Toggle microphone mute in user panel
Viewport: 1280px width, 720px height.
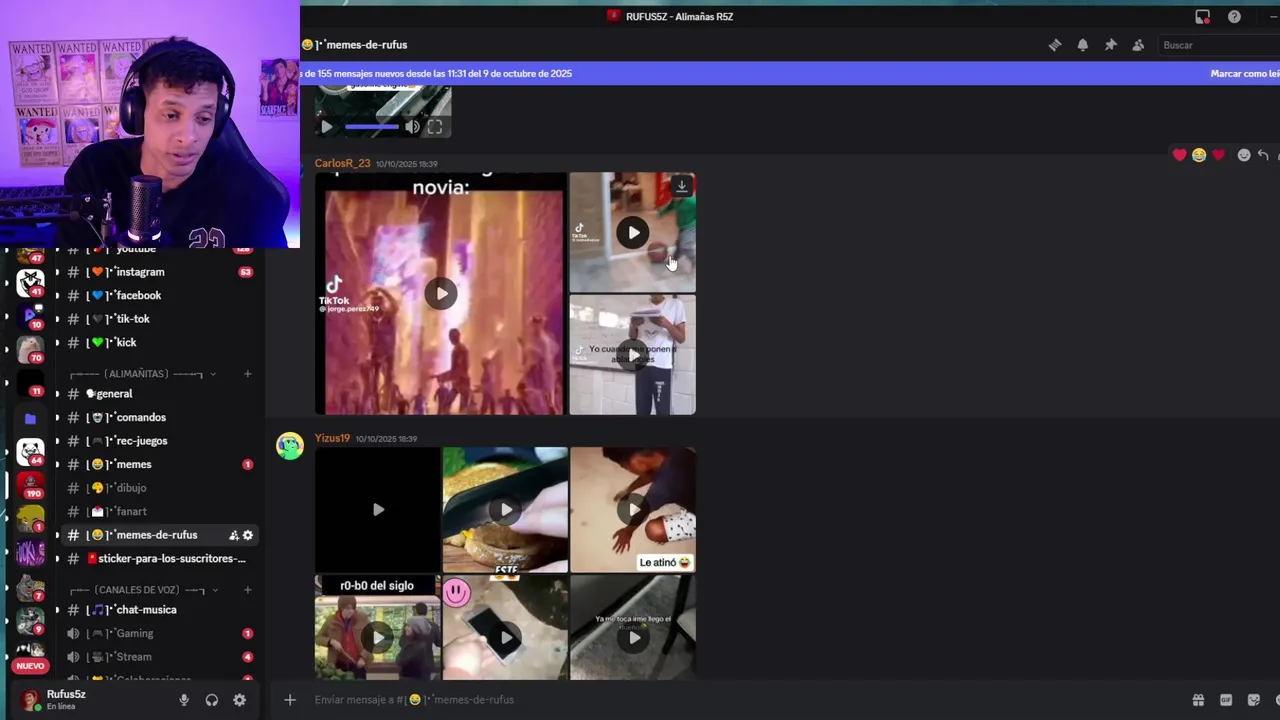point(184,700)
